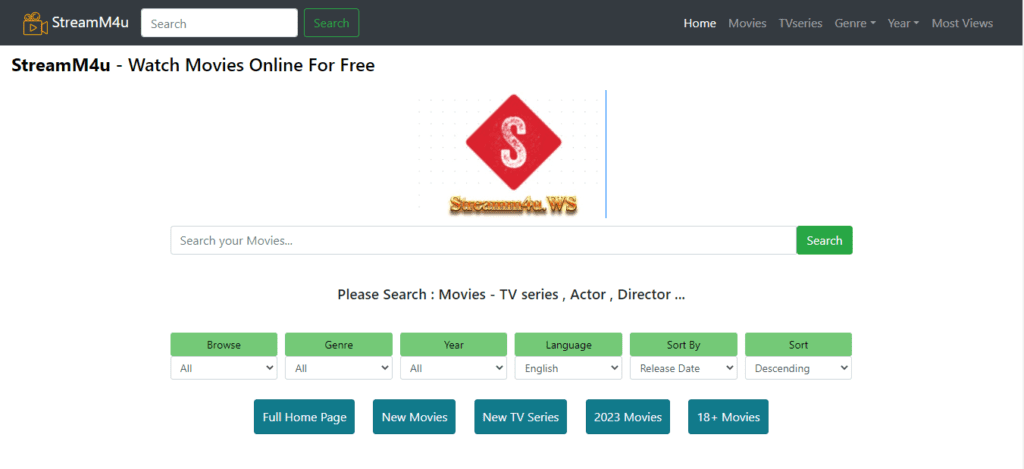The height and width of the screenshot is (469, 1024).
Task: Open the Year filter dropdown set to All
Action: (x=453, y=368)
